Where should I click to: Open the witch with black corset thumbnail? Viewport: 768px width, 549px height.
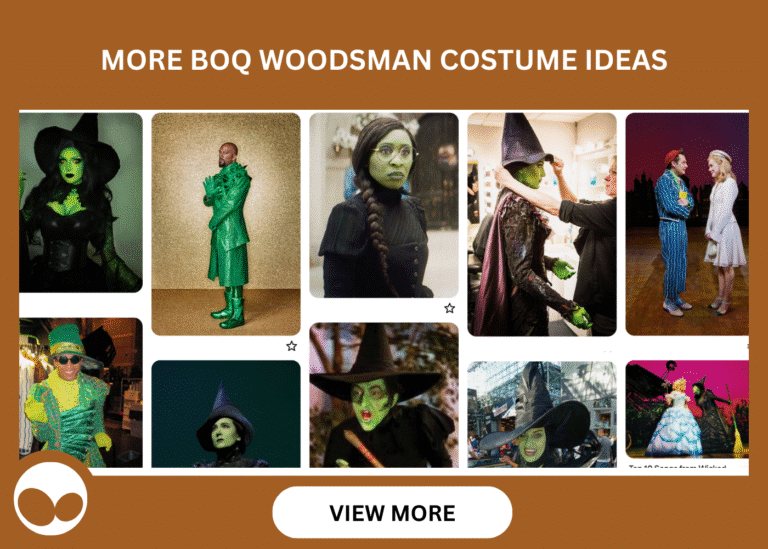tap(81, 202)
